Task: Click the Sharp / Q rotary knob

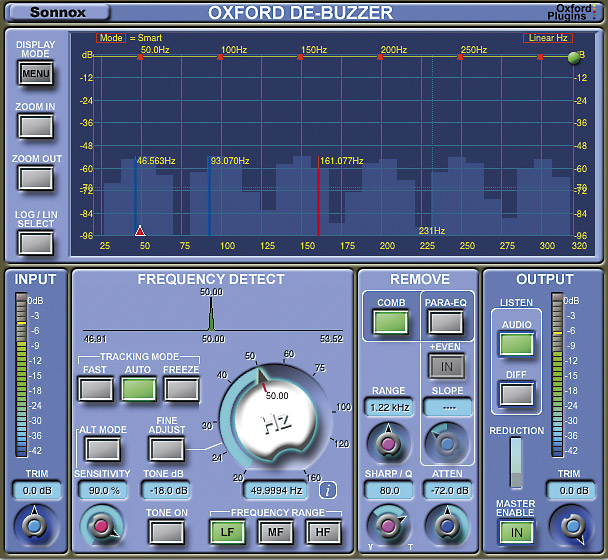Action: tap(389, 526)
